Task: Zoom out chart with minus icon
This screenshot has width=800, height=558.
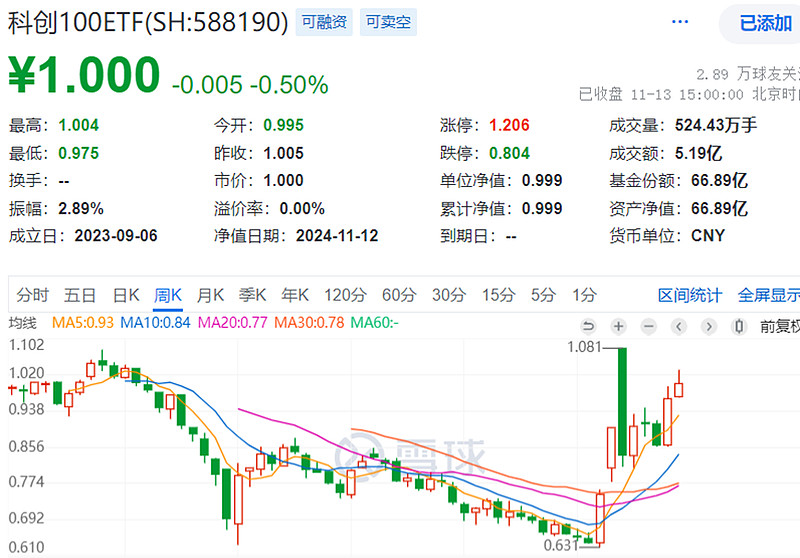Action: pyautogui.click(x=648, y=326)
